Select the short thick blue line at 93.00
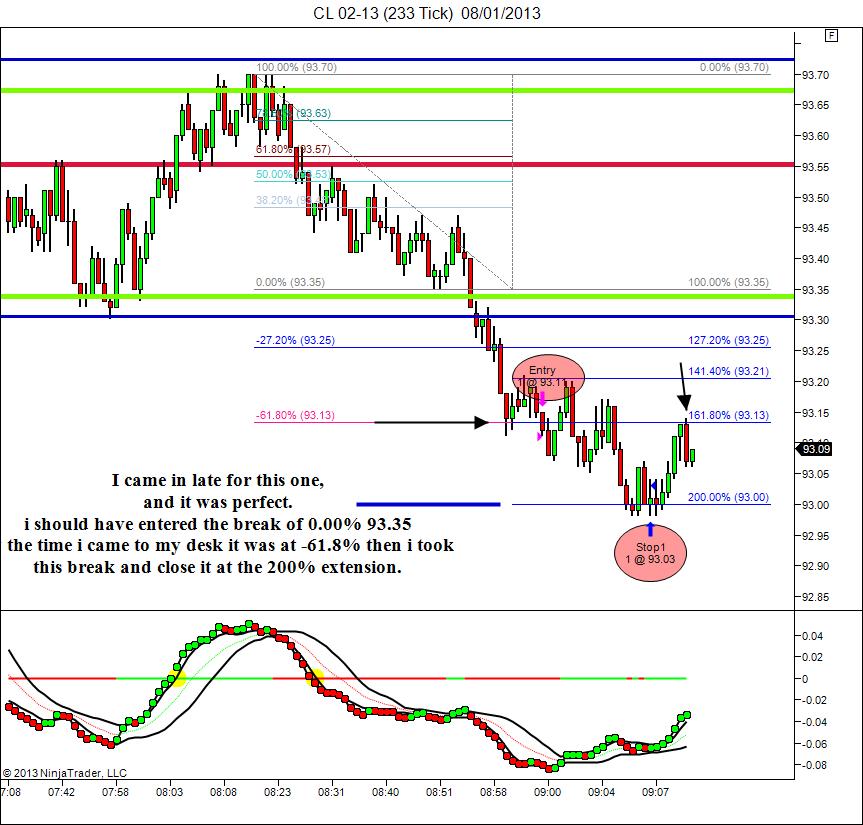This screenshot has height=825, width=863. point(428,504)
